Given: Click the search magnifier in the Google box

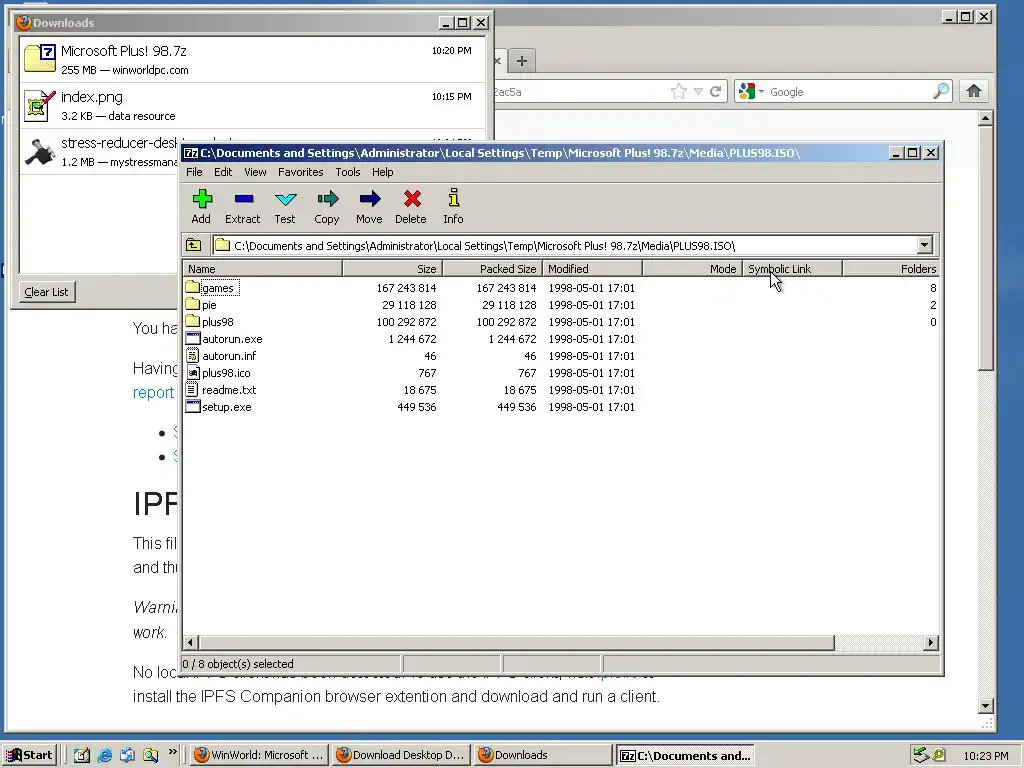Looking at the screenshot, I should [941, 91].
